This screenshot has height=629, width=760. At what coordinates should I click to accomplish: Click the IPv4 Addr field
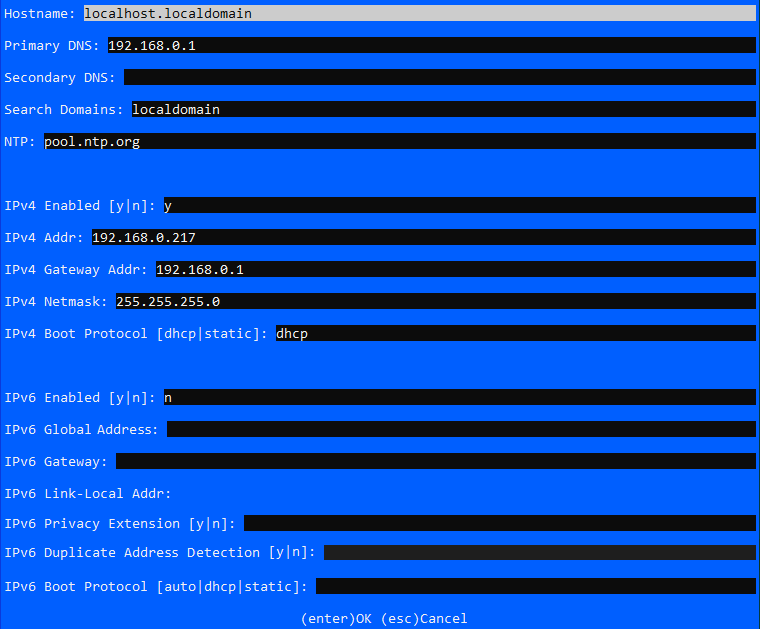(422, 237)
